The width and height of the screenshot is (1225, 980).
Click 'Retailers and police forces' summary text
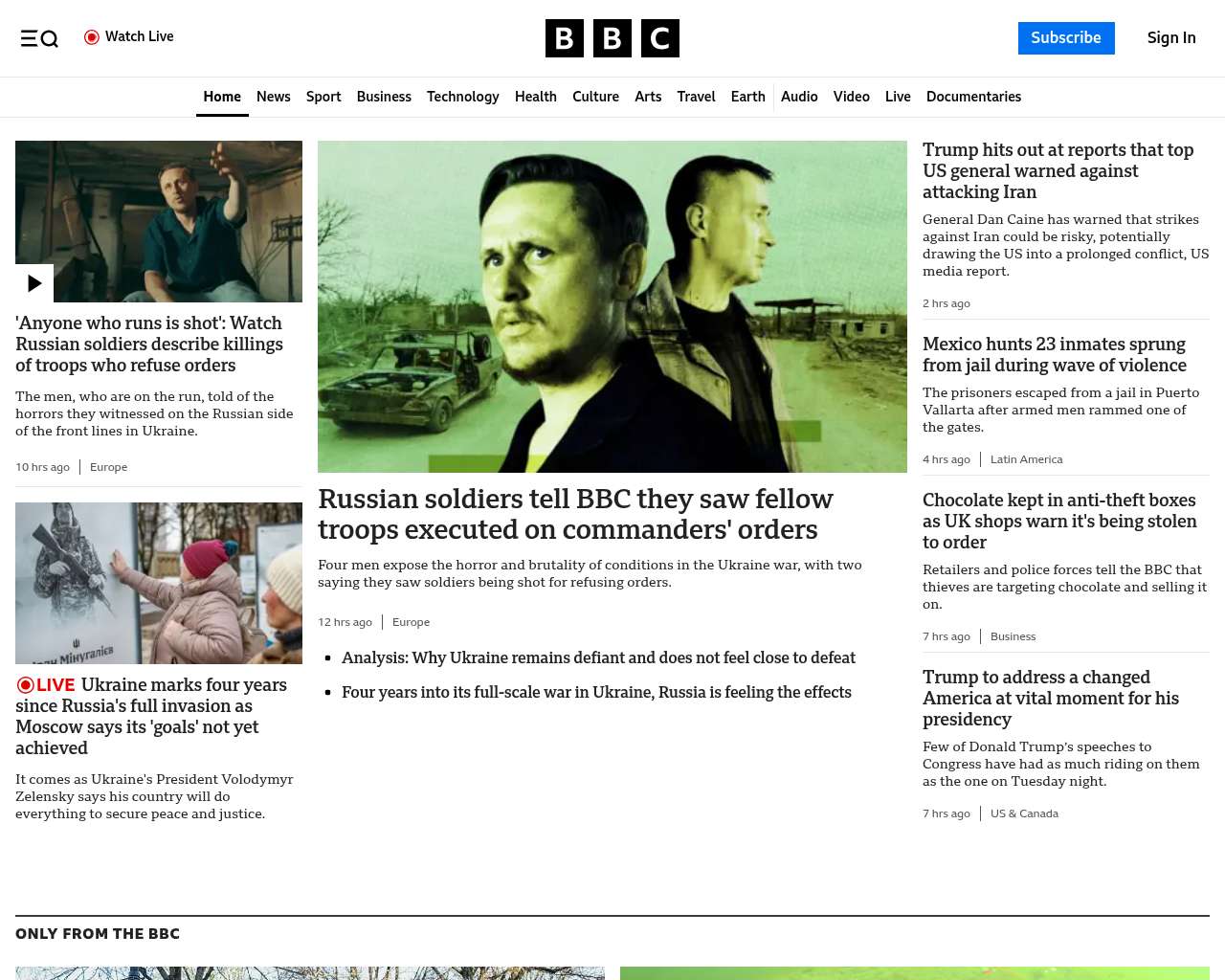click(x=1064, y=587)
